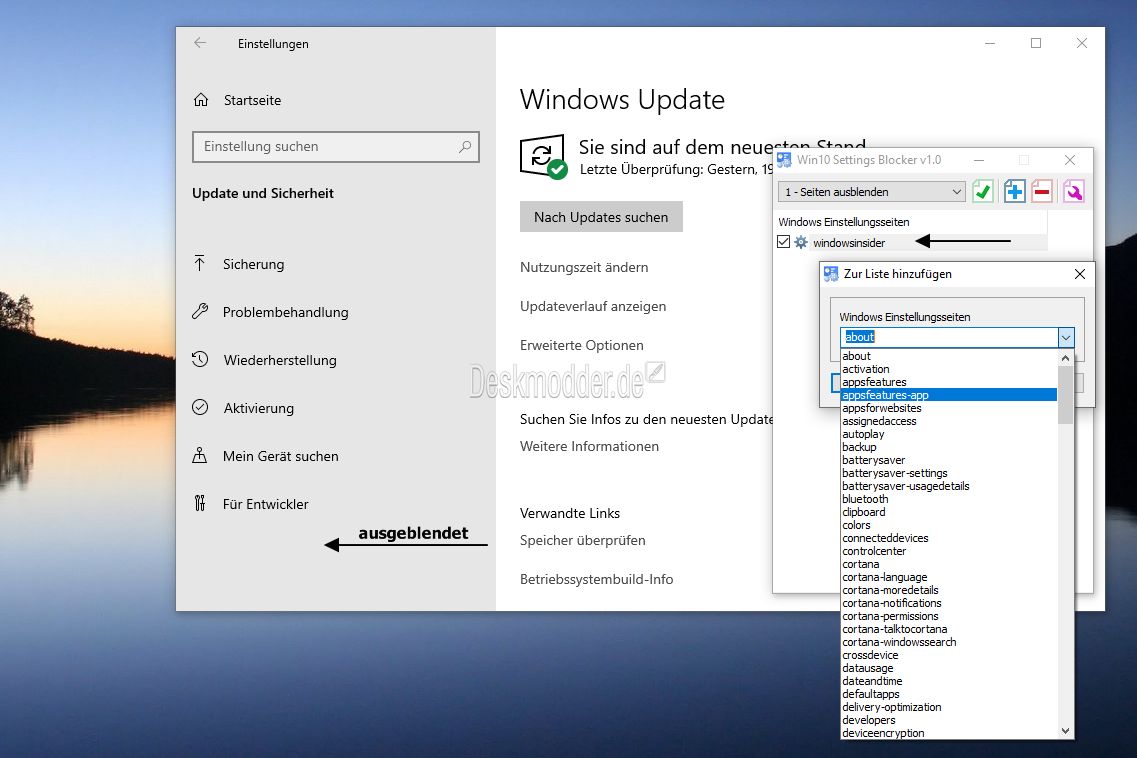Select 'controlcenter' entry

(948, 551)
